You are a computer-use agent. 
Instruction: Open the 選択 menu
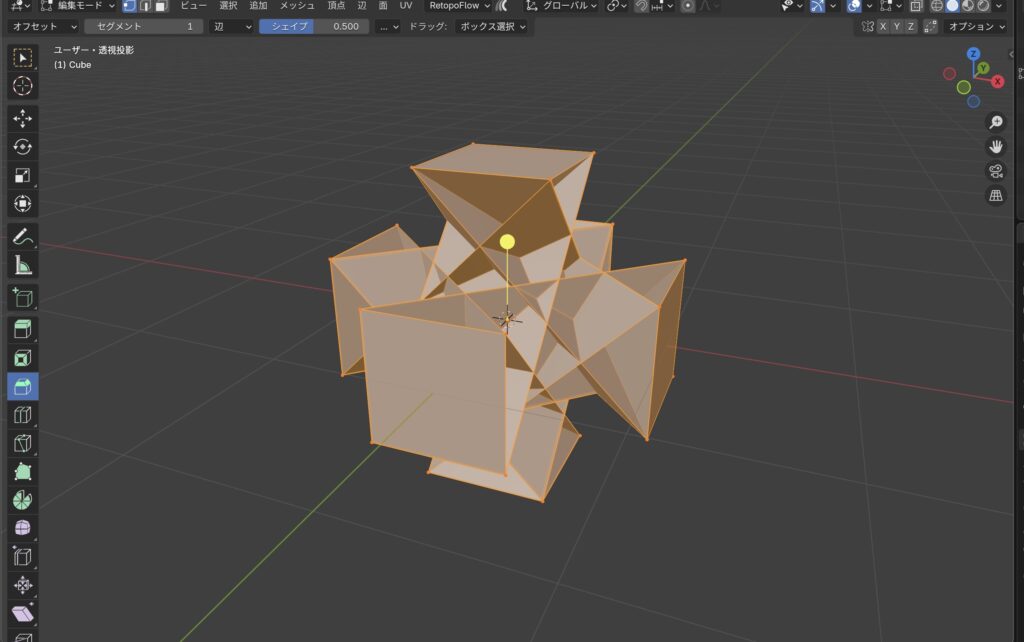(x=229, y=6)
